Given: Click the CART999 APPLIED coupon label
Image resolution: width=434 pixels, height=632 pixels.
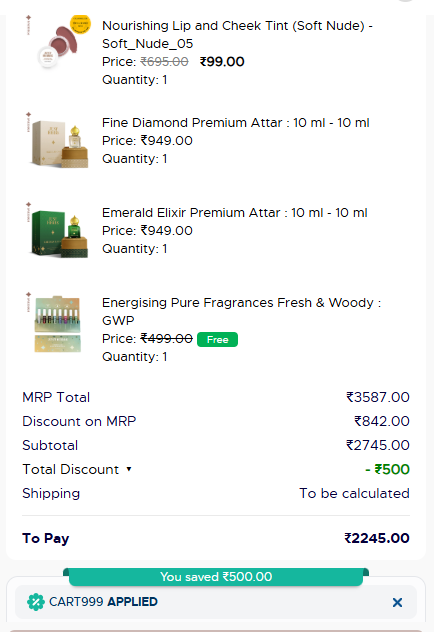Looking at the screenshot, I should coord(103,602).
